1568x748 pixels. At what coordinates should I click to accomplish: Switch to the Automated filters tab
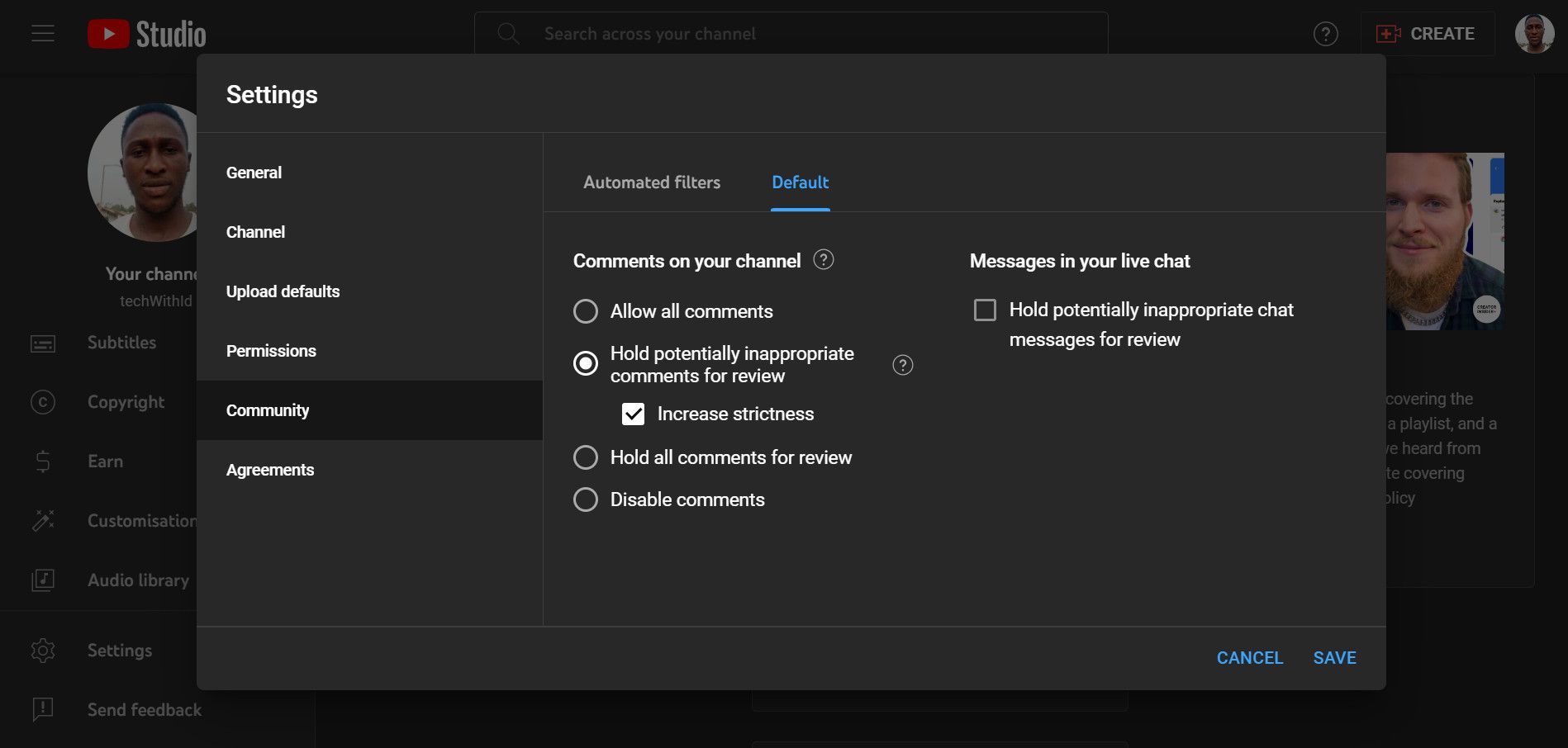651,182
